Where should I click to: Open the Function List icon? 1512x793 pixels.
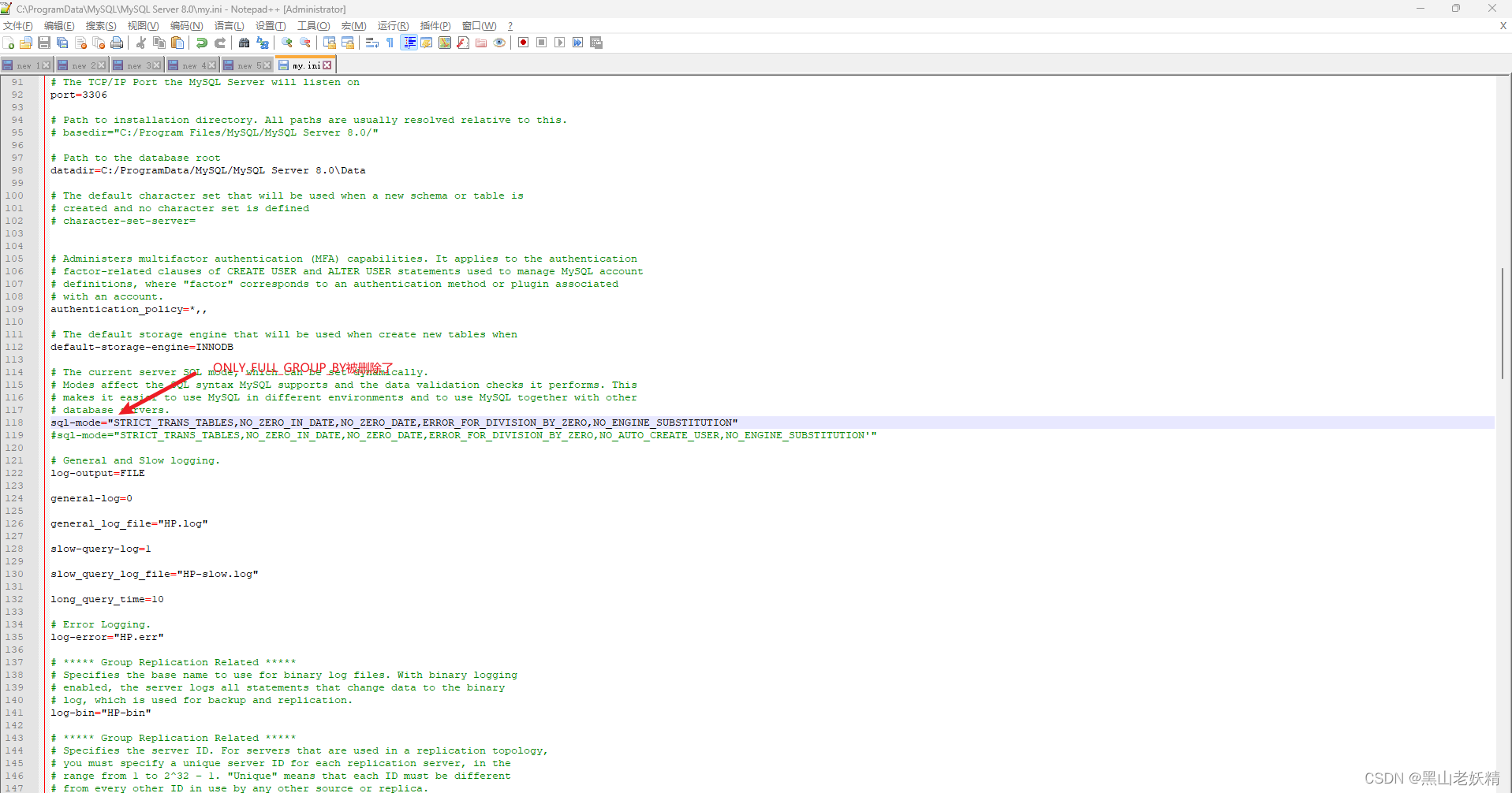point(463,43)
